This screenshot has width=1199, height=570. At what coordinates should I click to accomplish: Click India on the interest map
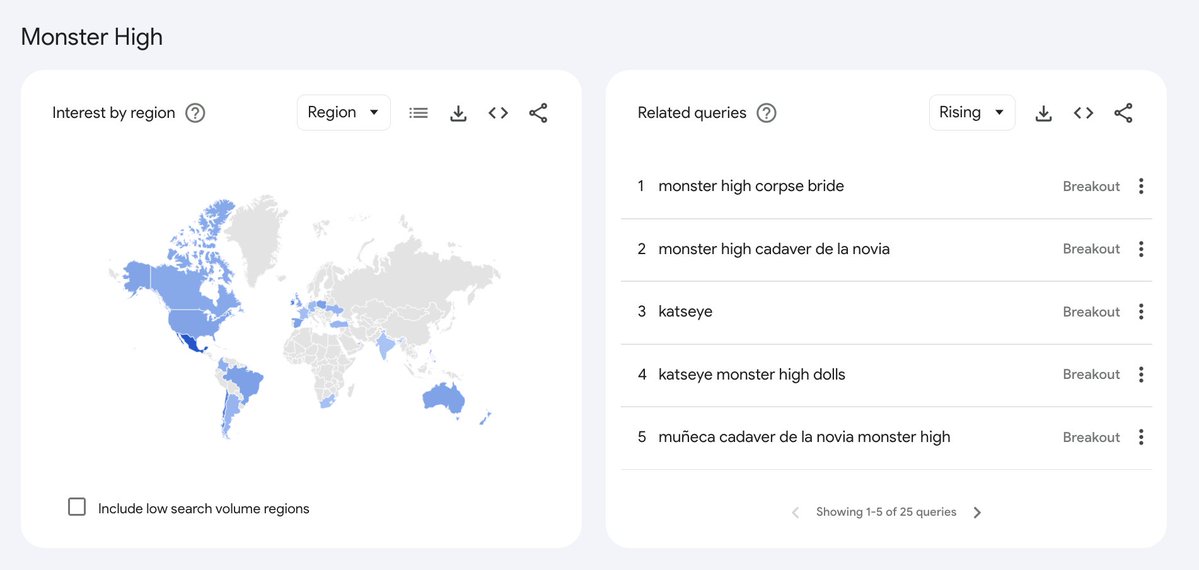click(384, 344)
